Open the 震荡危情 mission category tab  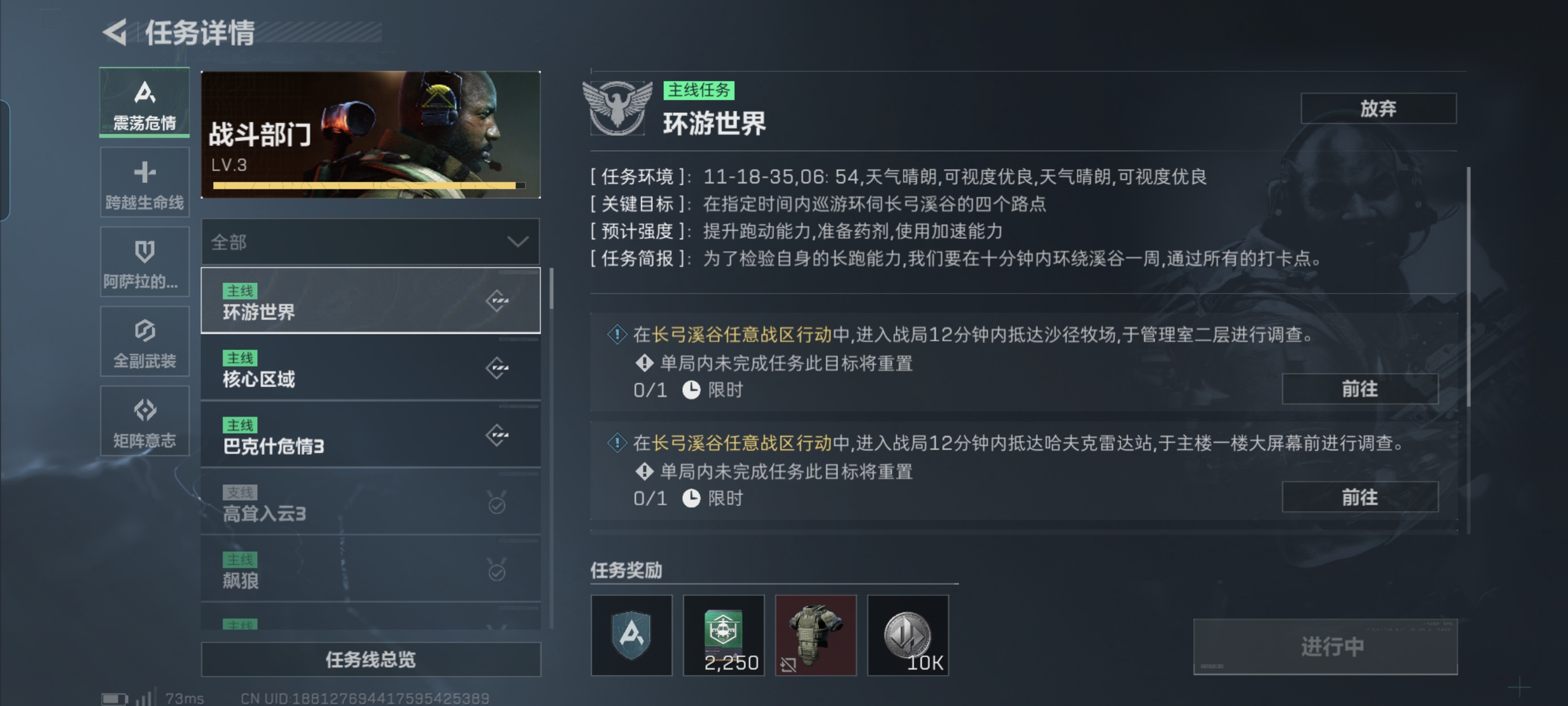click(x=145, y=102)
